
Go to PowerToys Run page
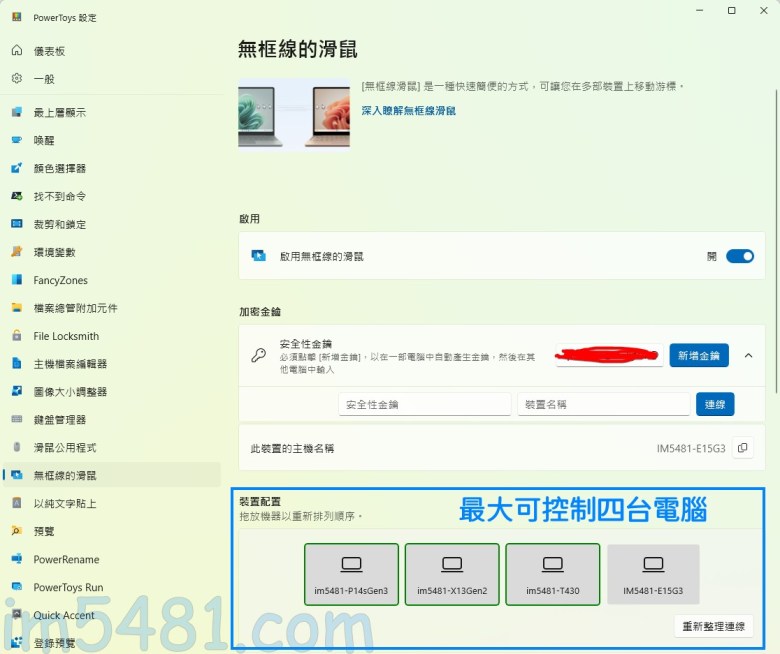coord(114,587)
